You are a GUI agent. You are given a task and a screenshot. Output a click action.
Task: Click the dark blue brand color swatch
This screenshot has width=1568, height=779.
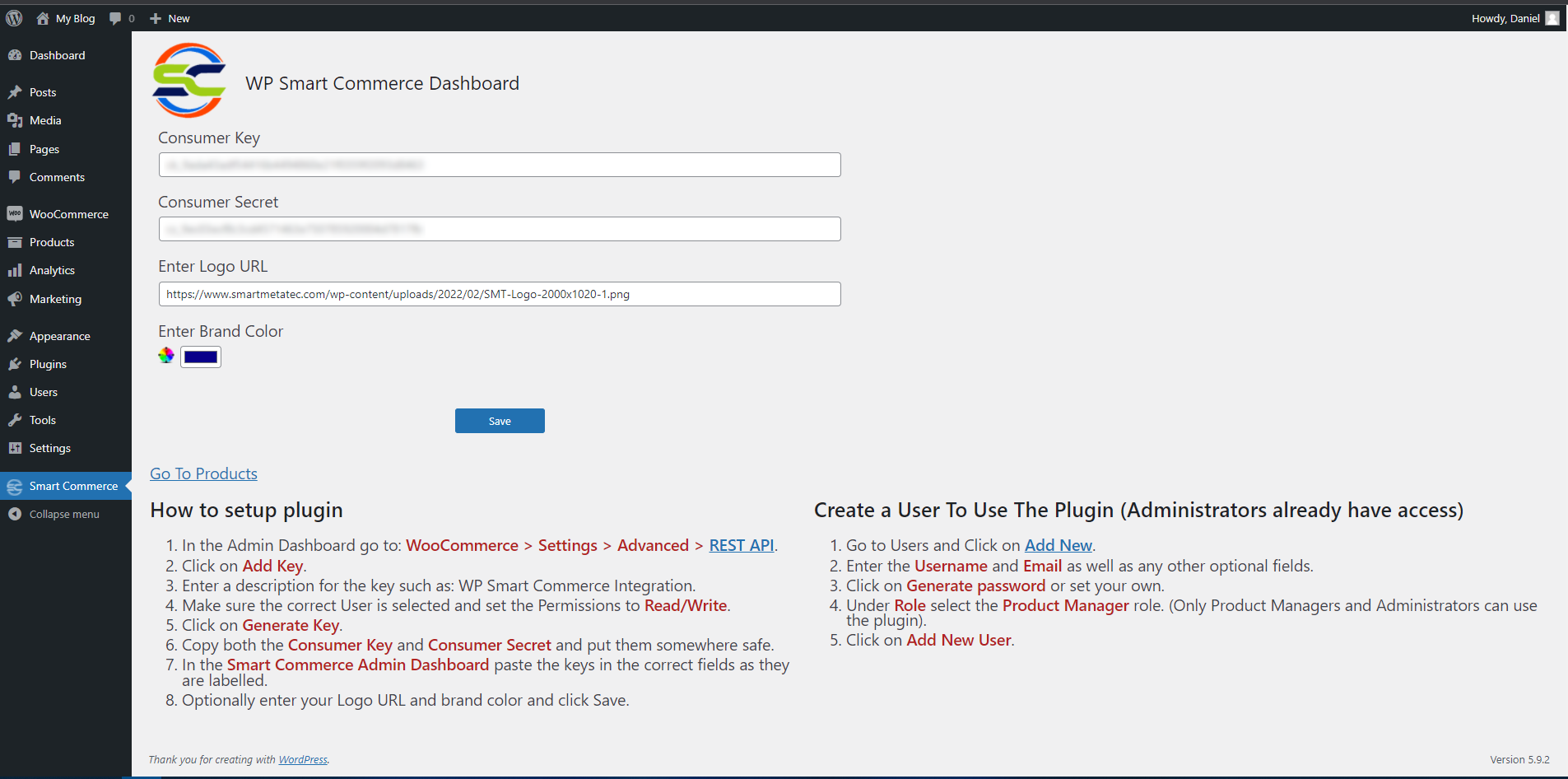pos(201,357)
